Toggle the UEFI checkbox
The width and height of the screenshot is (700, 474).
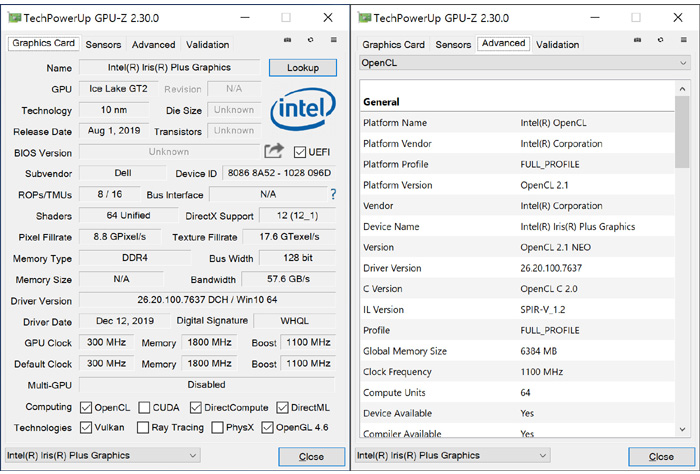[x=300, y=152]
